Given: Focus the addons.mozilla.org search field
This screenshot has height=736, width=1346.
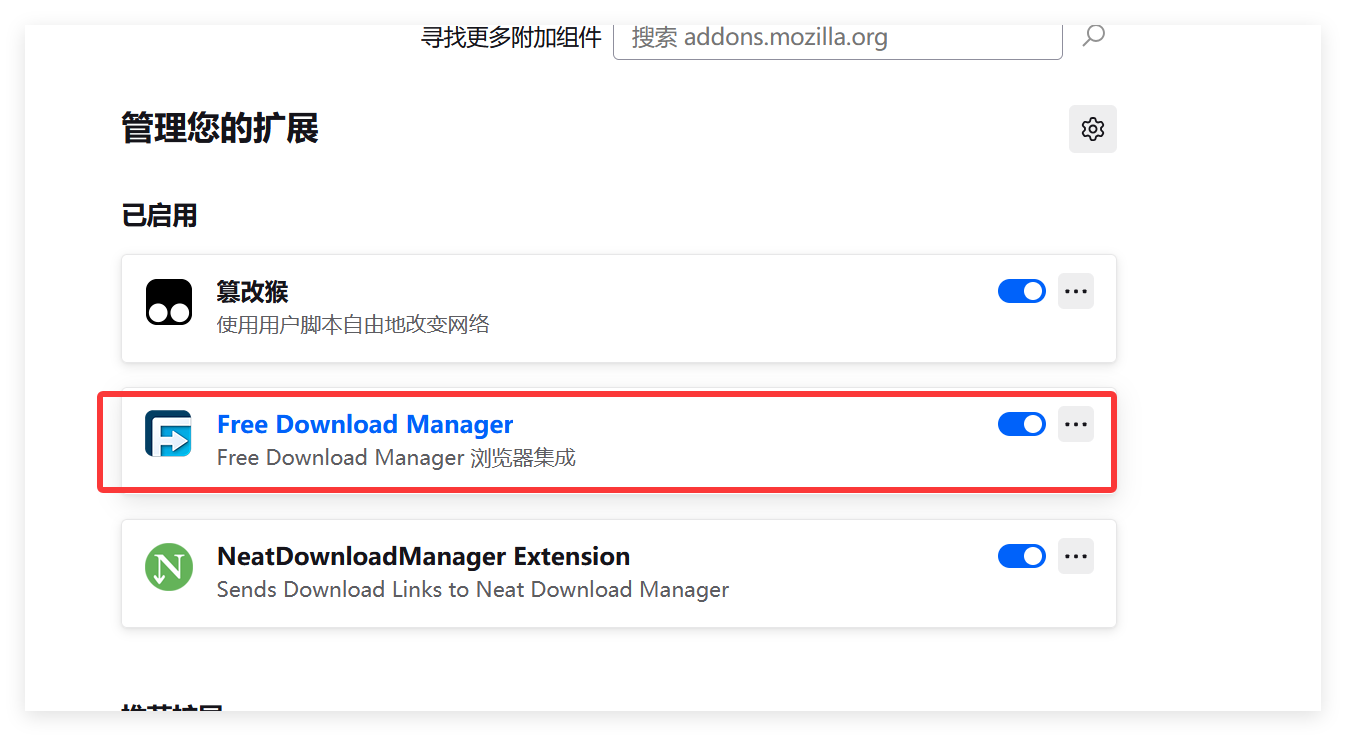Looking at the screenshot, I should [x=837, y=38].
